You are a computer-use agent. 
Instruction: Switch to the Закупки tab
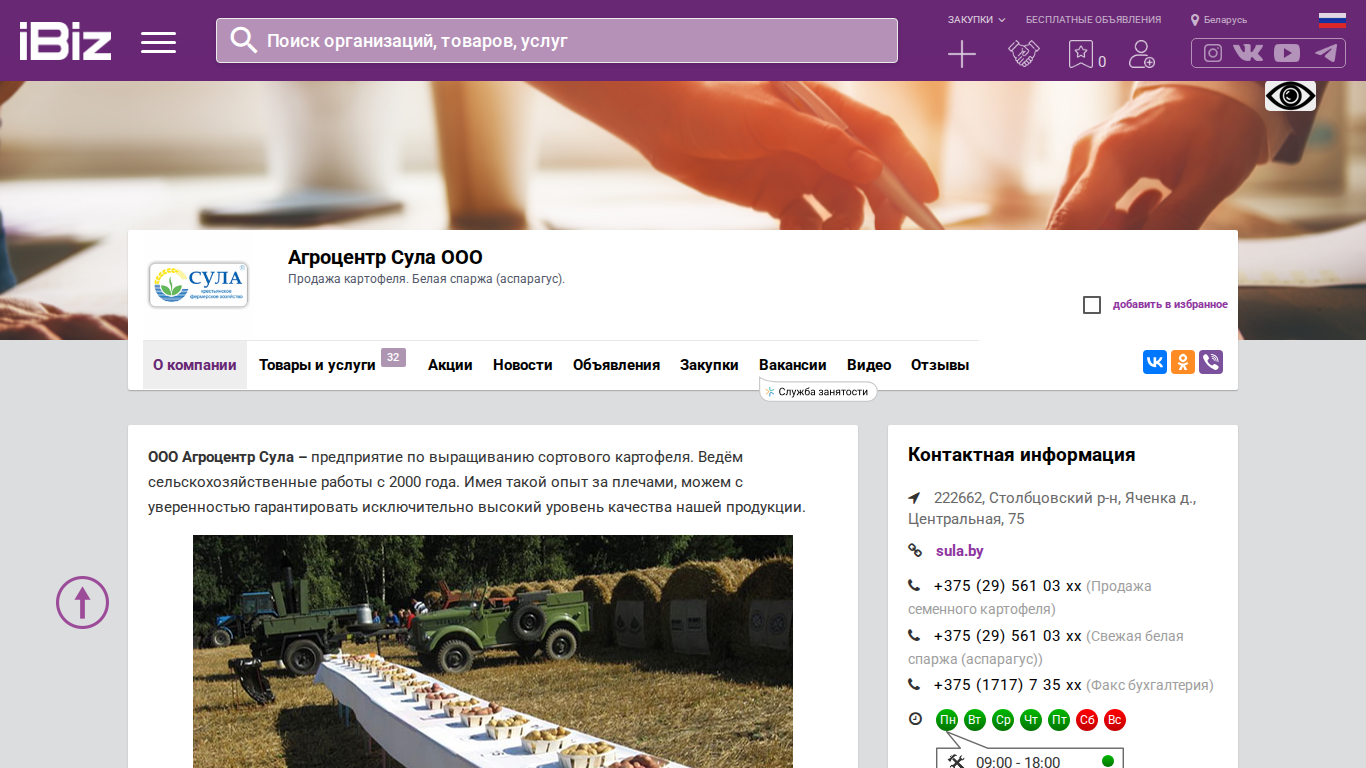click(709, 365)
